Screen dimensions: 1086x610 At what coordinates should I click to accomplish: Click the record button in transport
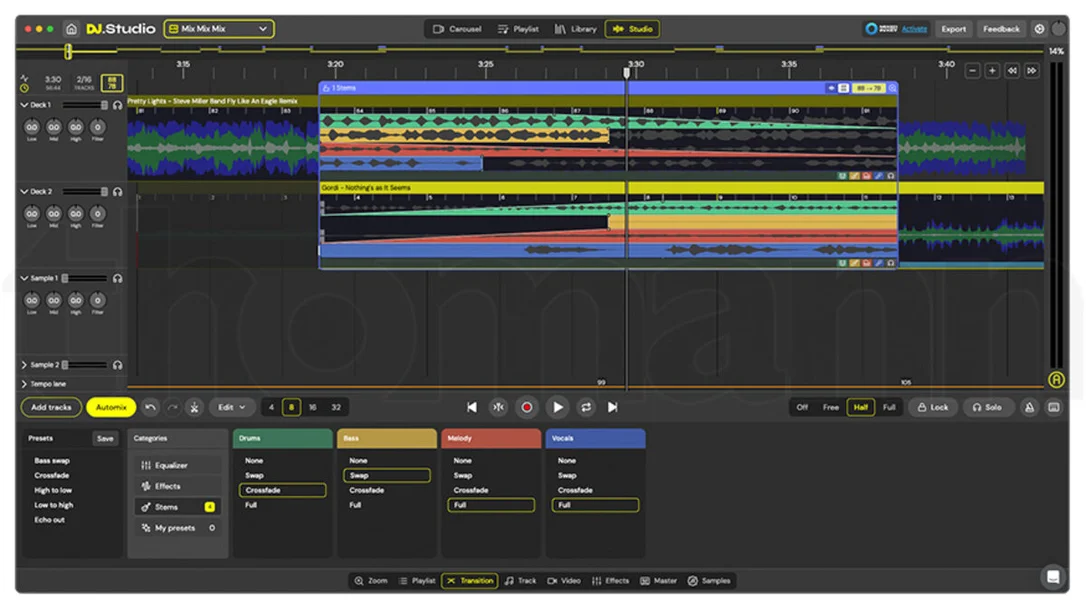[x=526, y=408]
